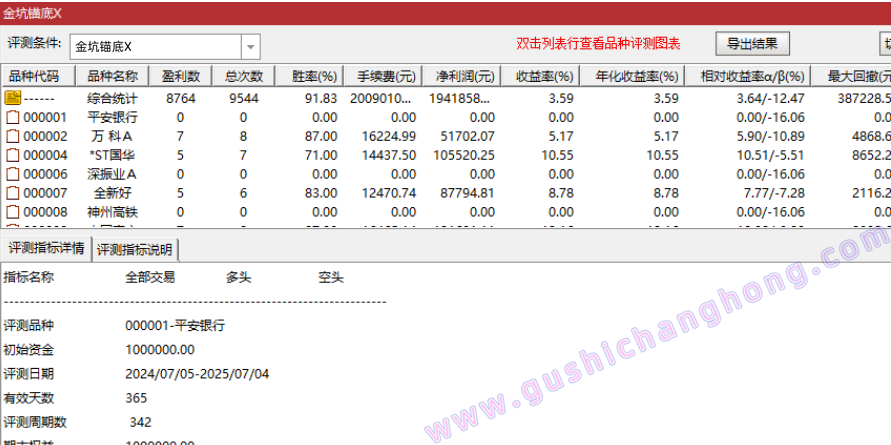Viewport: 891px width, 445px height.
Task: Switch to the 评测指标说明 tab
Action: 135,249
